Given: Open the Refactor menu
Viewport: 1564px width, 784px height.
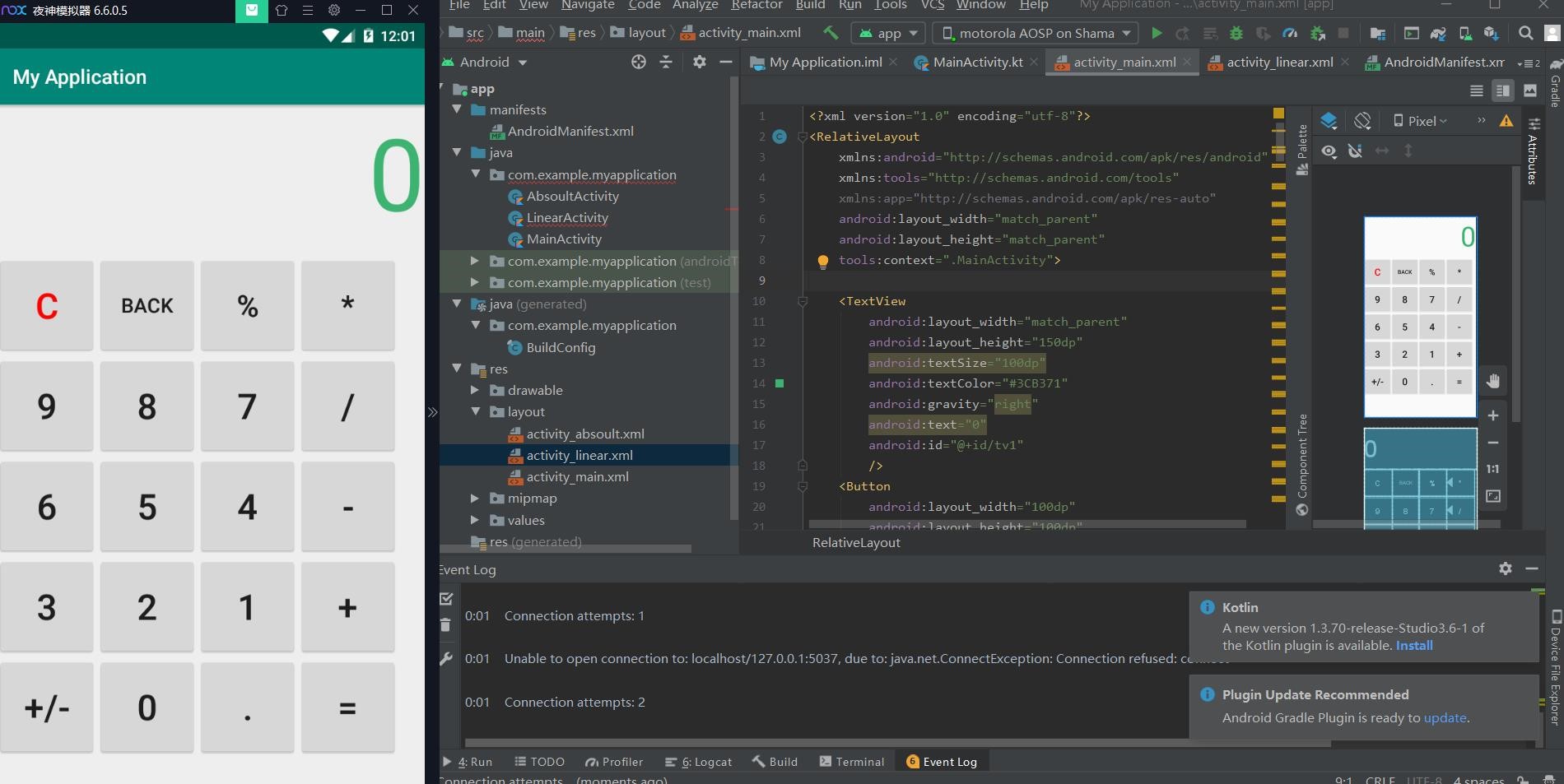Looking at the screenshot, I should coord(756,5).
